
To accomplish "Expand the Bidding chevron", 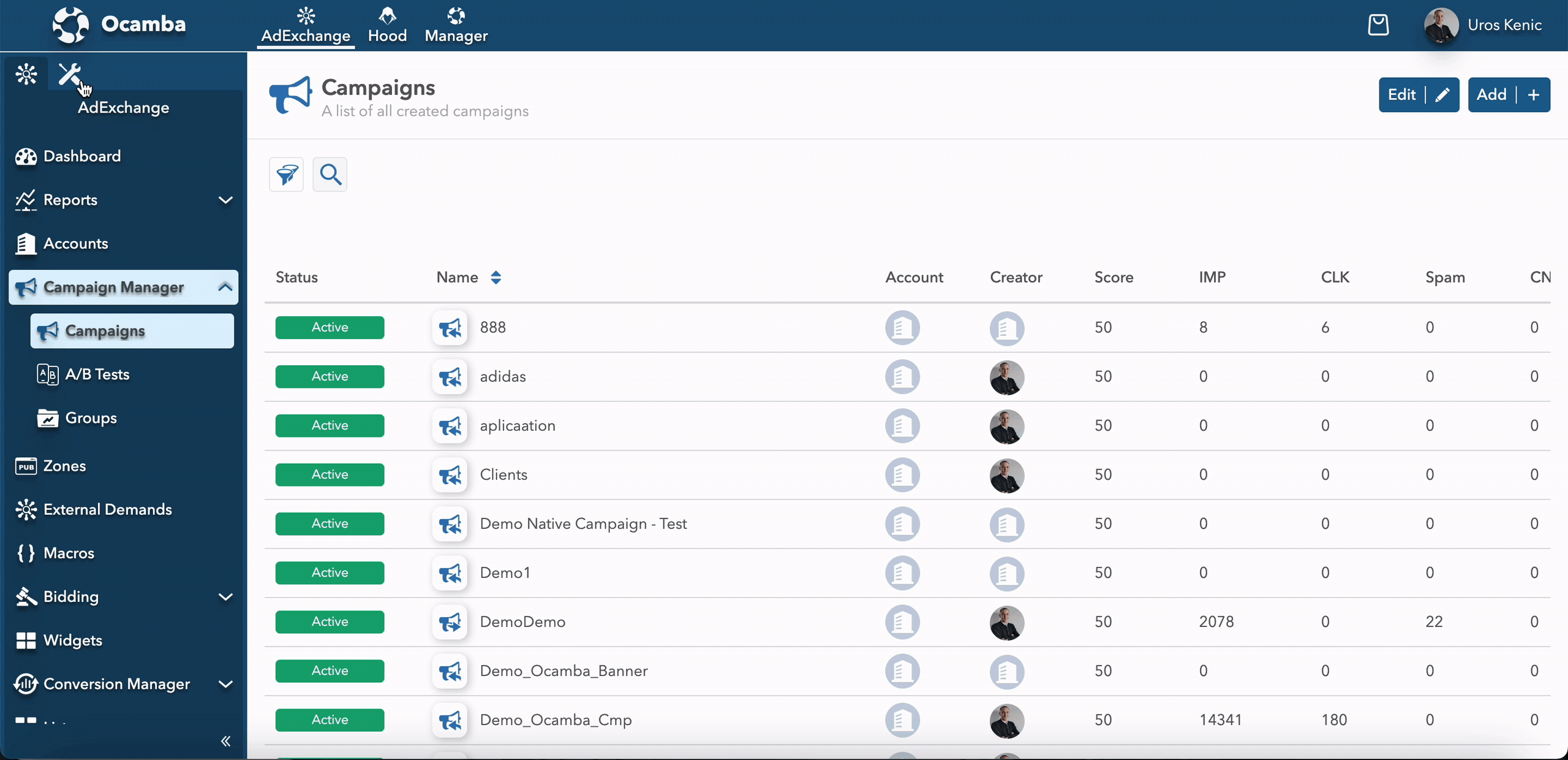I will [225, 597].
